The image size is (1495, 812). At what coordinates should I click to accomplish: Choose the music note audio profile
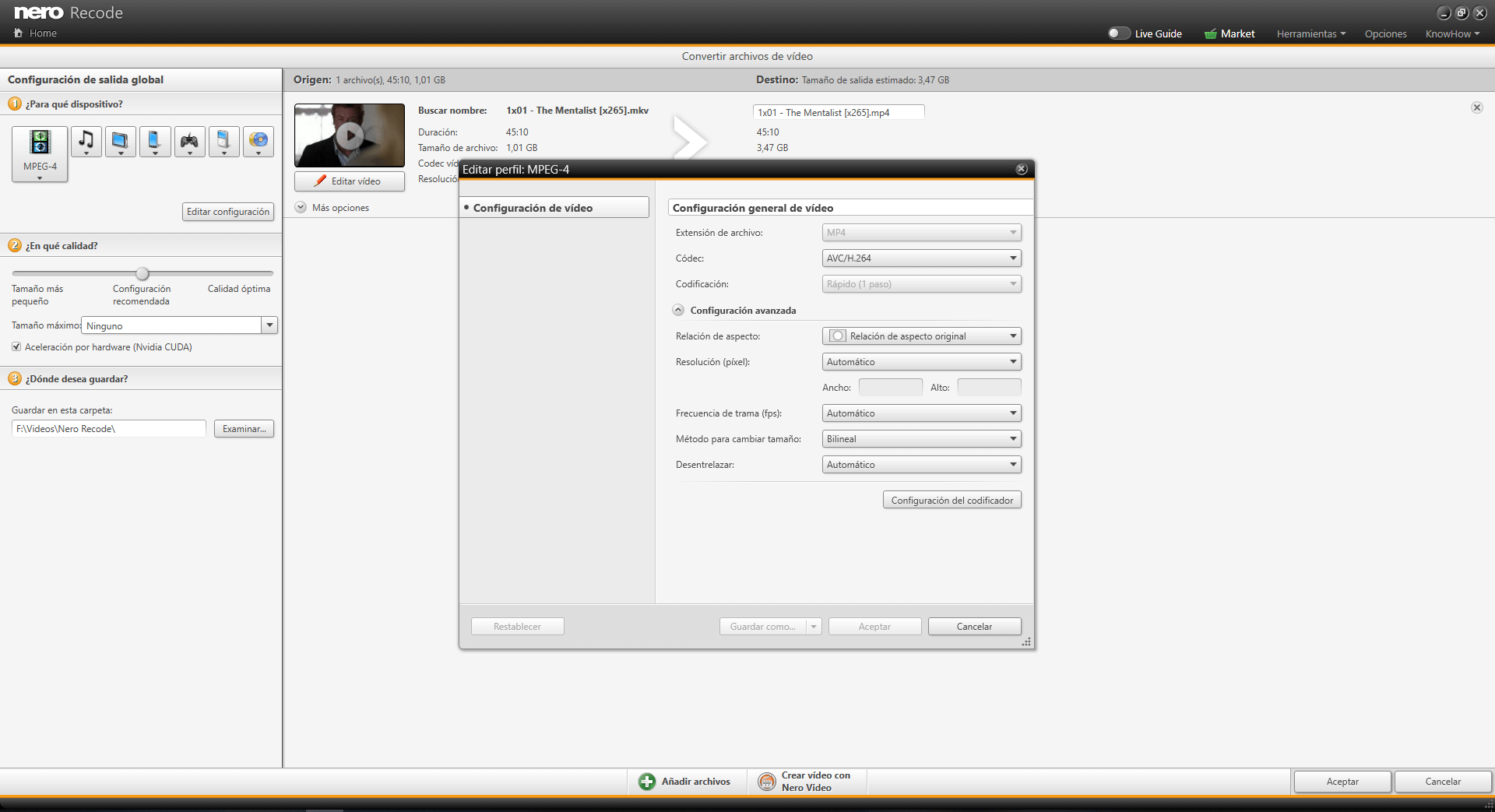[86, 142]
